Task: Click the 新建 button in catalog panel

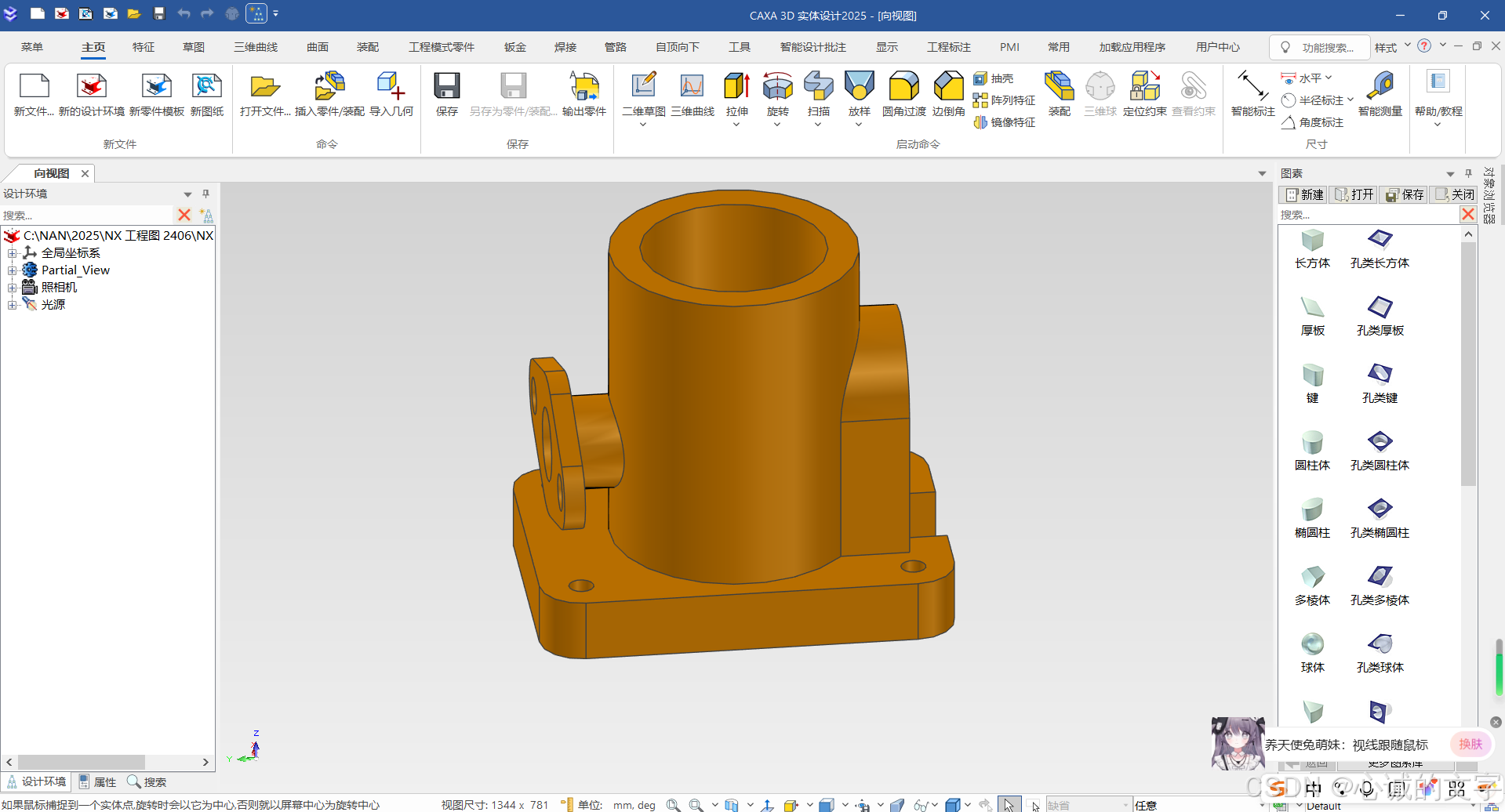Action: coord(1304,194)
